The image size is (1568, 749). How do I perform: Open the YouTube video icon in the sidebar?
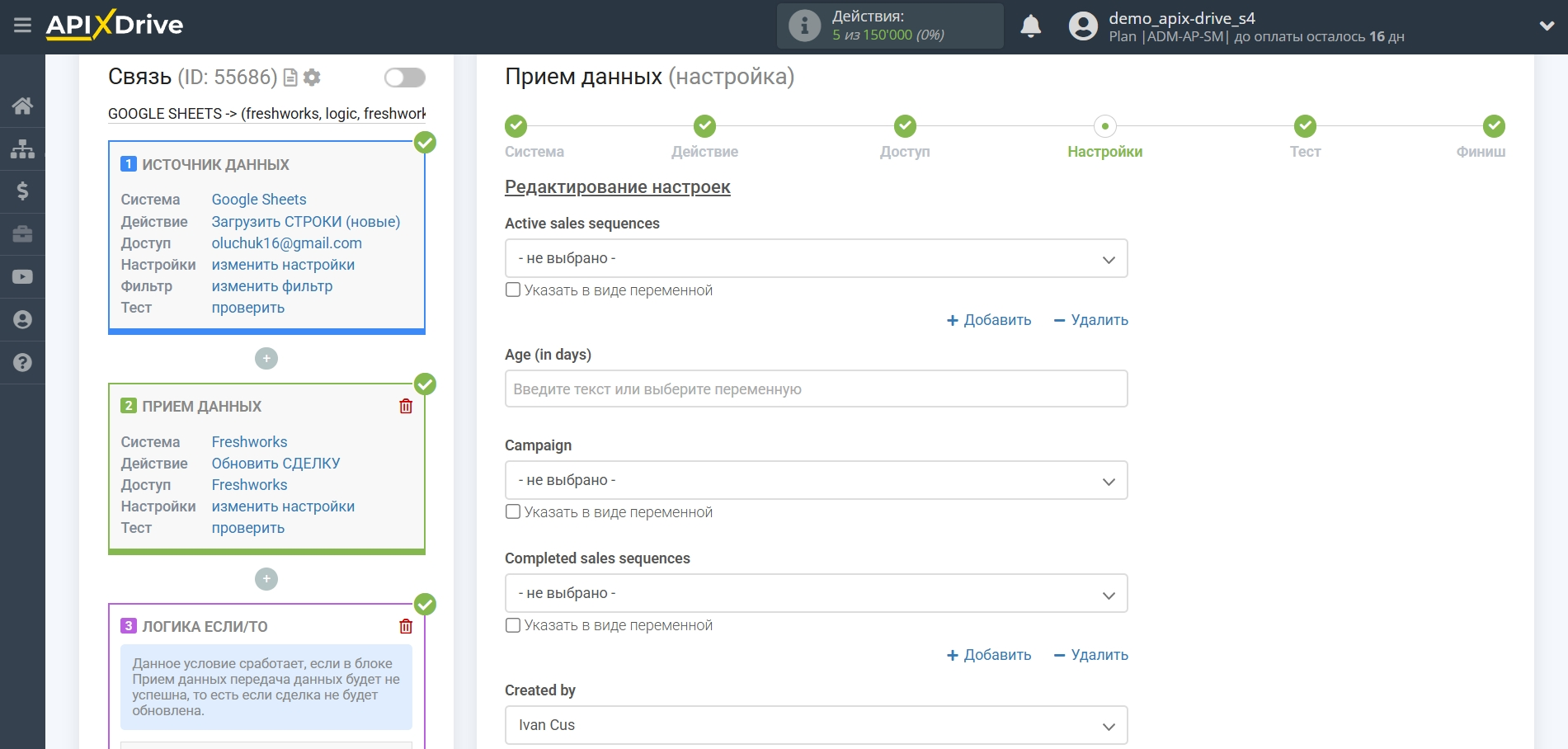click(x=22, y=277)
